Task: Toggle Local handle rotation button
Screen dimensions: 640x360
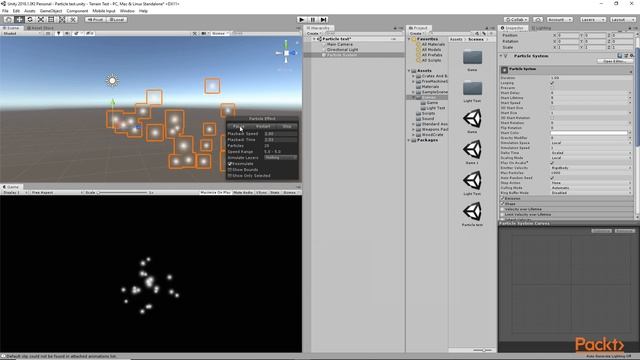Action: point(117,20)
